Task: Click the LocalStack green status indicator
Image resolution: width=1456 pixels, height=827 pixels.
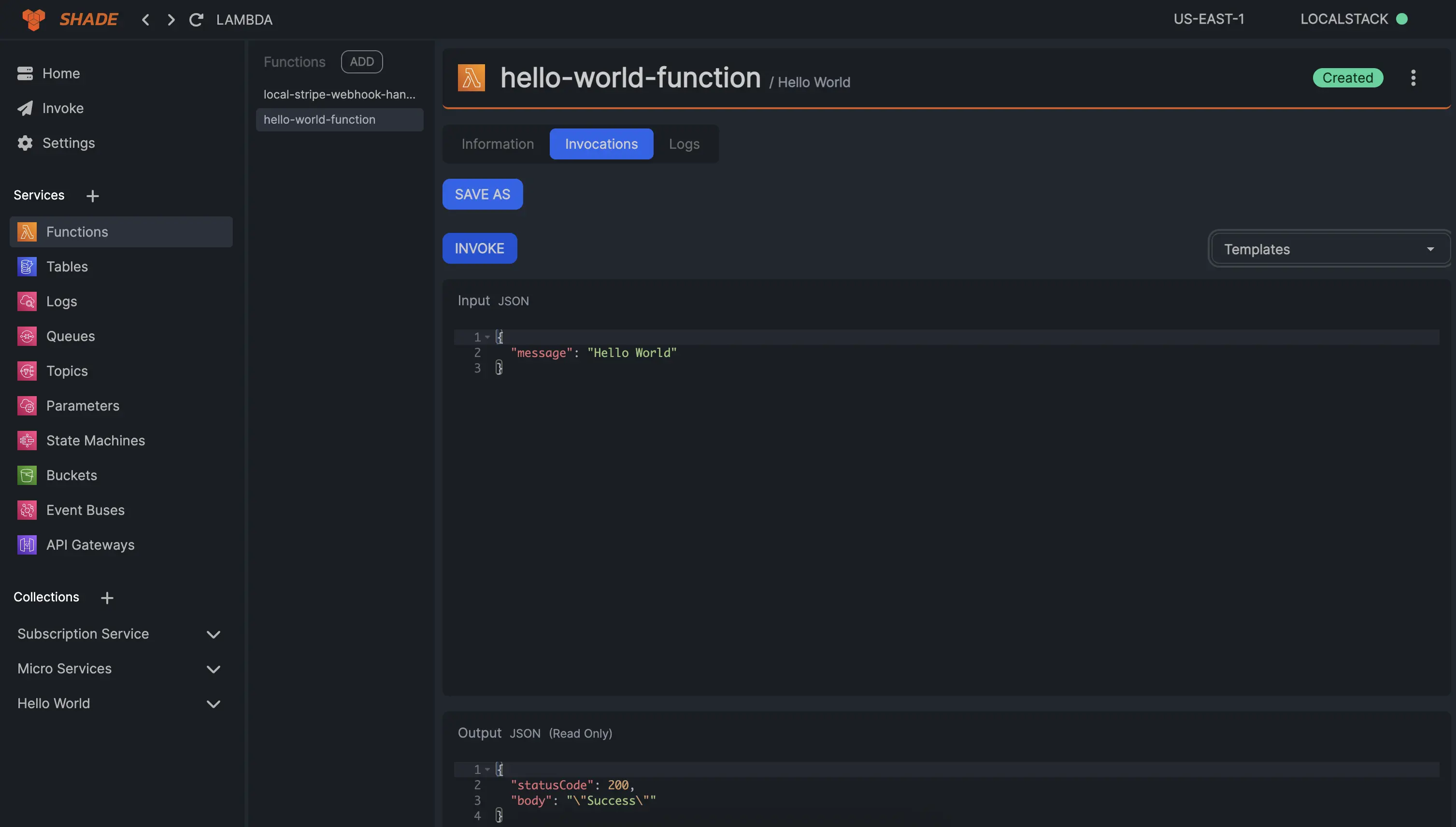Action: [x=1401, y=19]
